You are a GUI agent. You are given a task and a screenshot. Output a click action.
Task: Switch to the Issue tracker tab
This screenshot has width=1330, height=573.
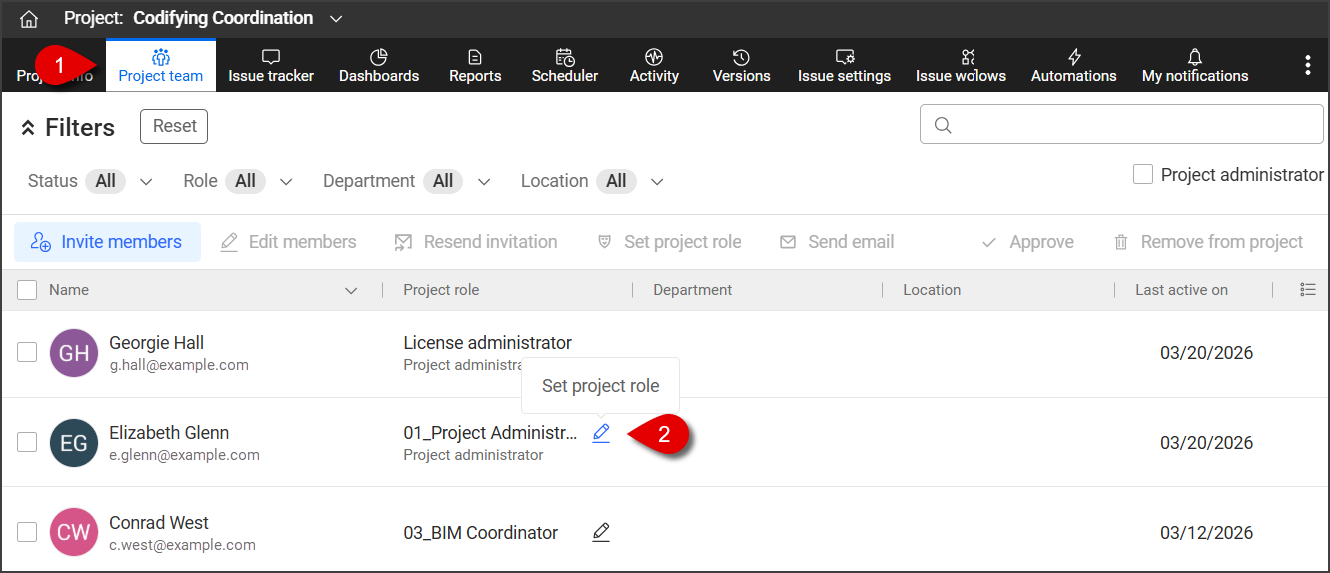(271, 66)
